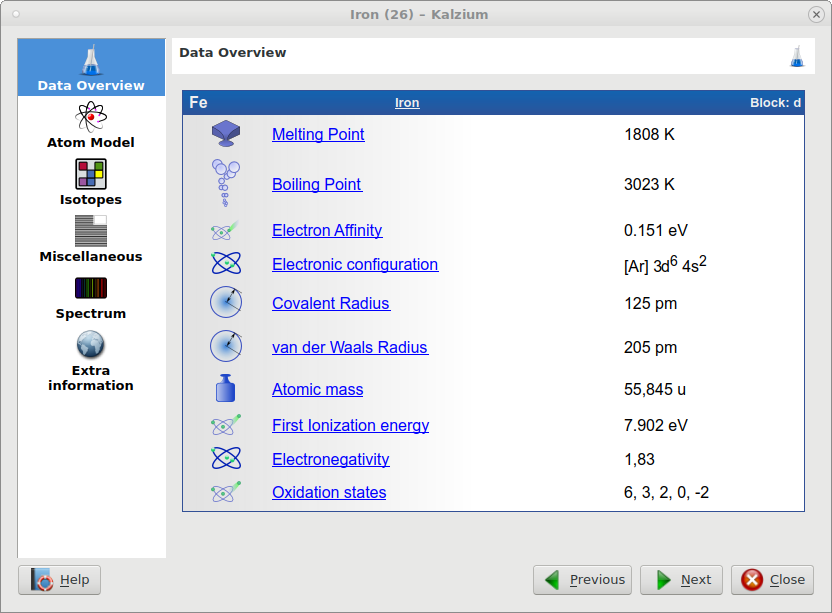This screenshot has width=832, height=613.
Task: Click the First Ionization energy icon
Action: point(226,425)
